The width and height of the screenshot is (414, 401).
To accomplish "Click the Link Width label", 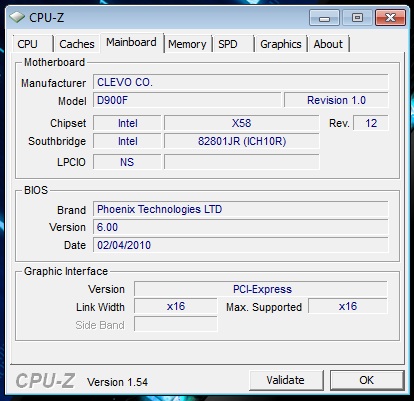I will pyautogui.click(x=100, y=307).
